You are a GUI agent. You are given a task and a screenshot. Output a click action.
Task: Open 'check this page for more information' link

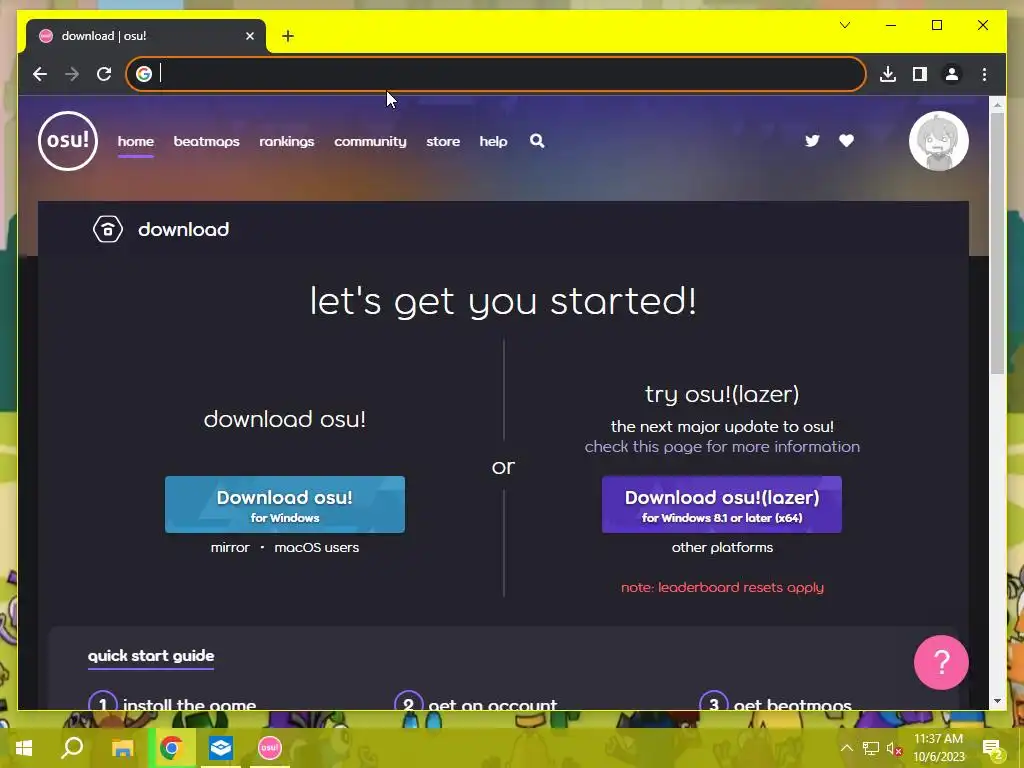[x=722, y=447]
